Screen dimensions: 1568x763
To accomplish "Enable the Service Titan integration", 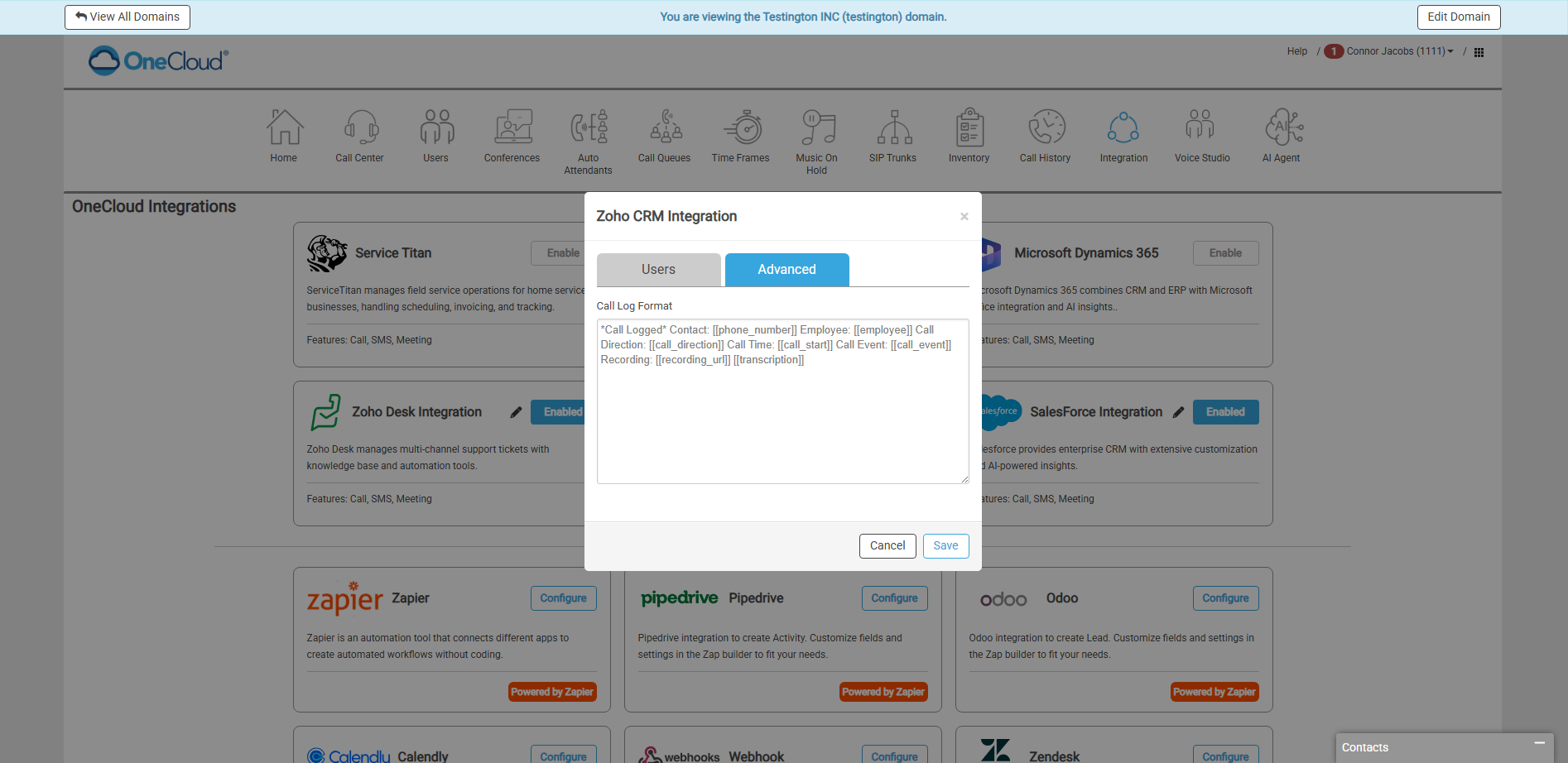I will [562, 253].
